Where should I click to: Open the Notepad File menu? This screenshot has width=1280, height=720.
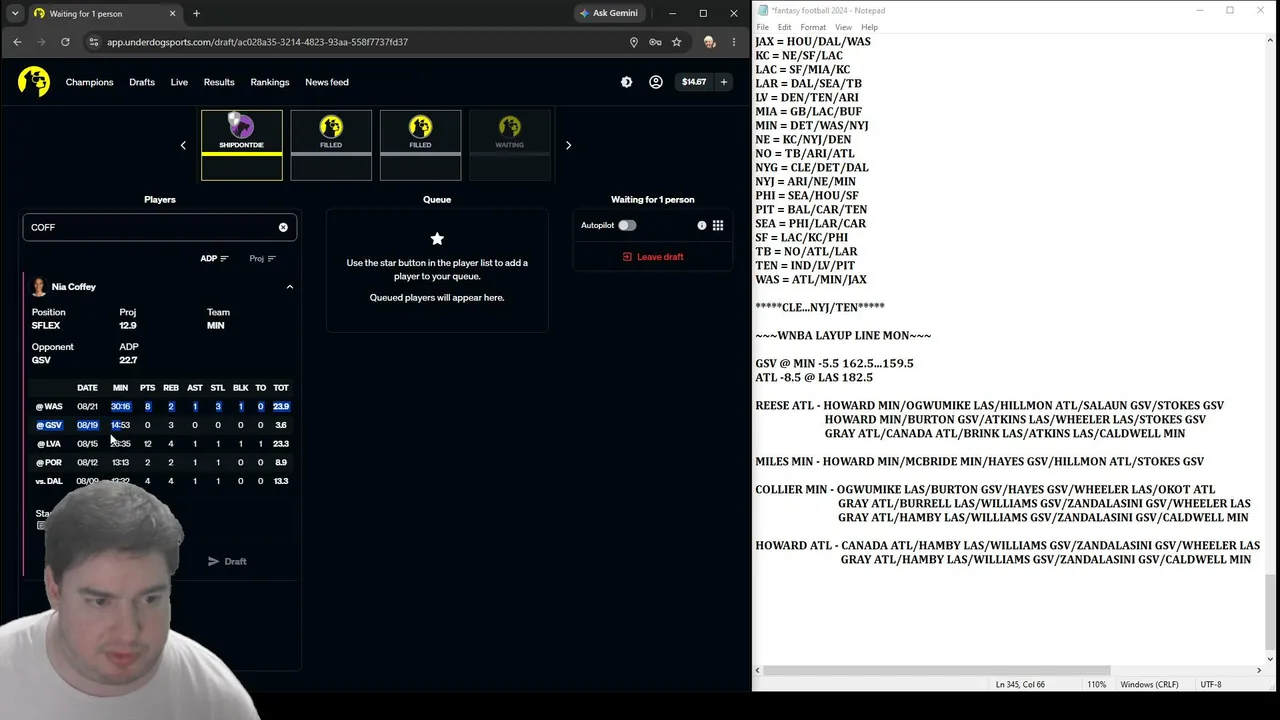pyautogui.click(x=762, y=27)
